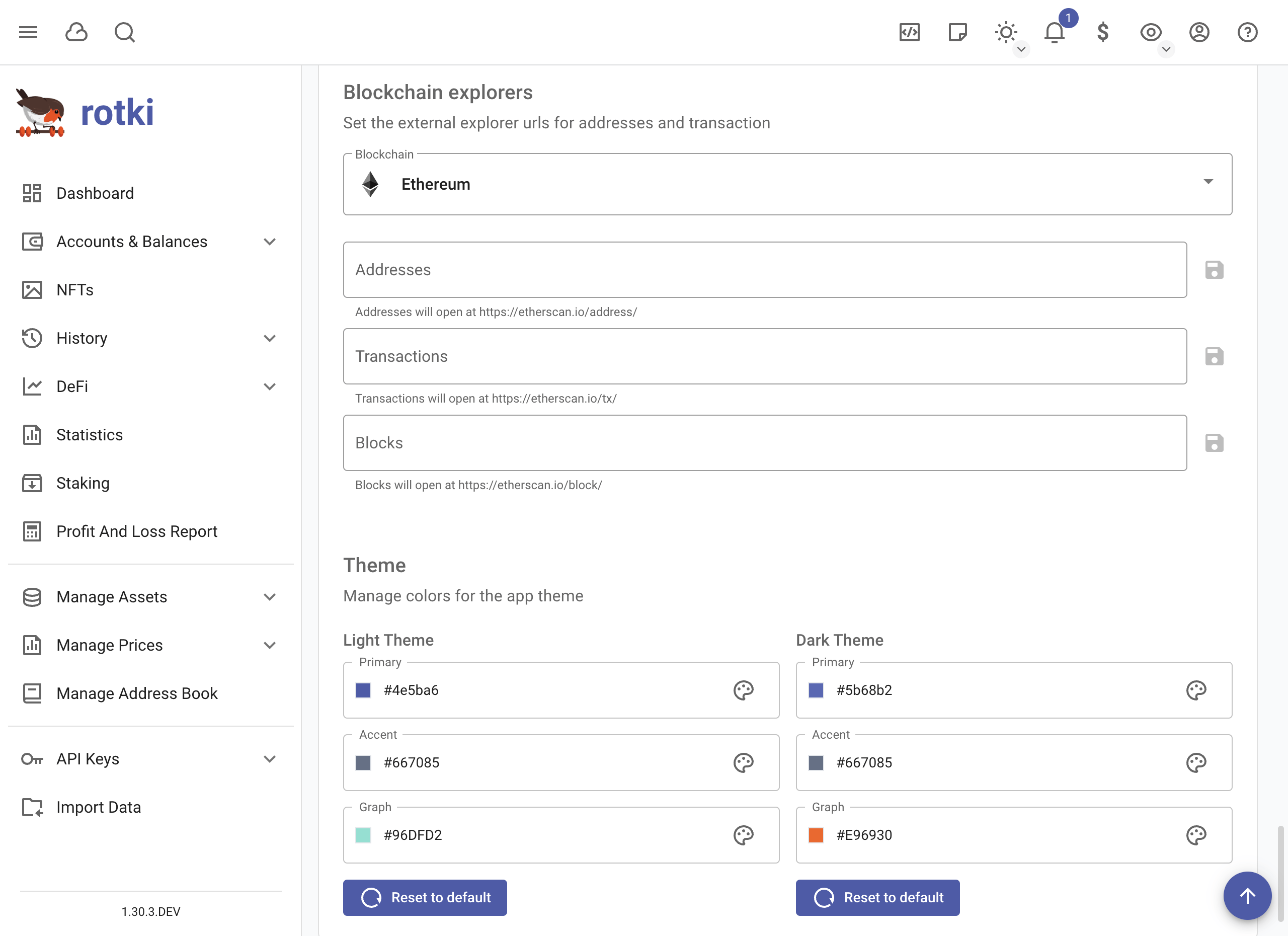This screenshot has width=1288, height=936.
Task: Open the color palette for Light Theme Primary
Action: pyautogui.click(x=743, y=690)
